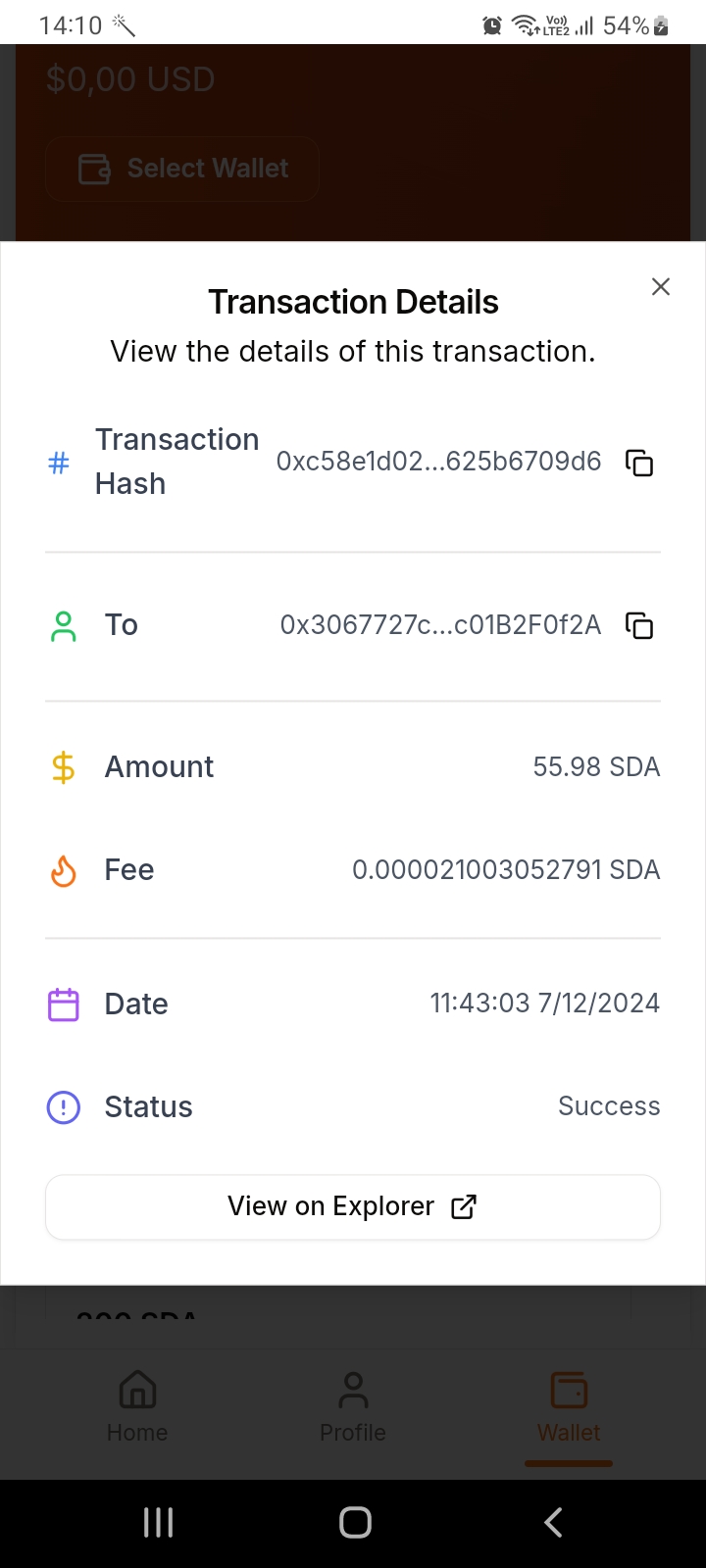Click the dollar sign Amount icon
The height and width of the screenshot is (1568, 706).
[63, 767]
